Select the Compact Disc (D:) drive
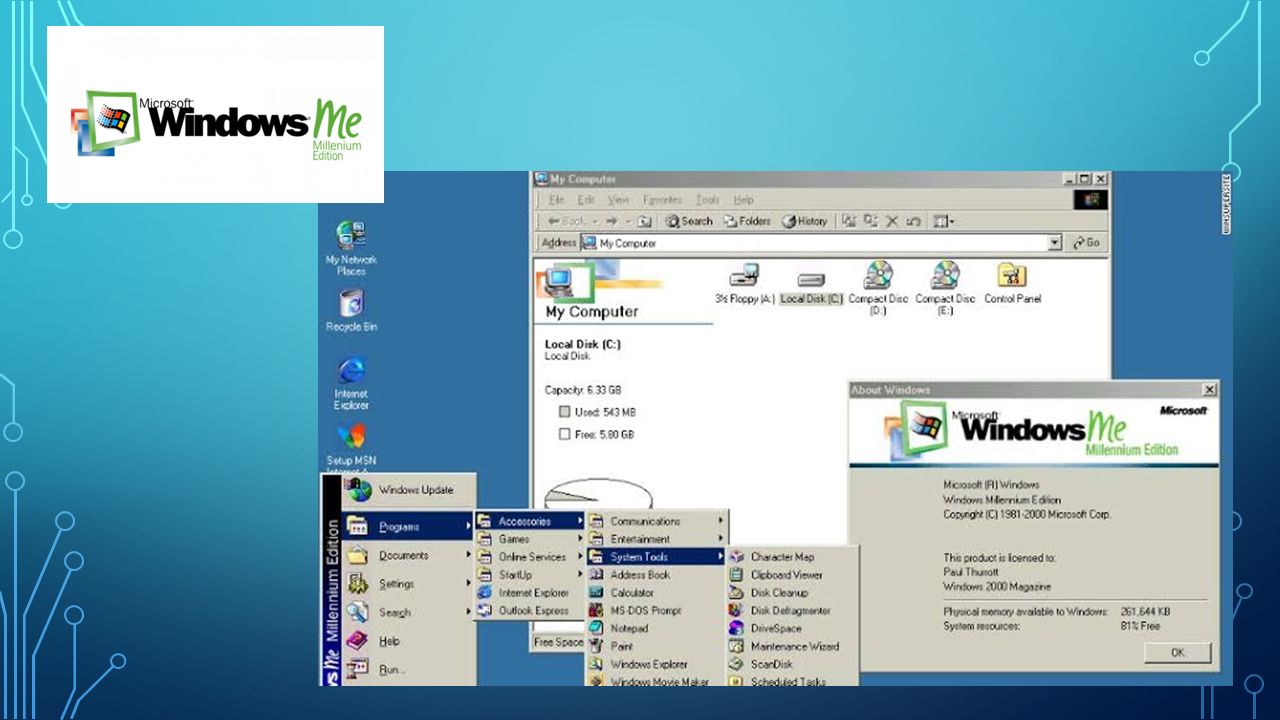 point(878,288)
